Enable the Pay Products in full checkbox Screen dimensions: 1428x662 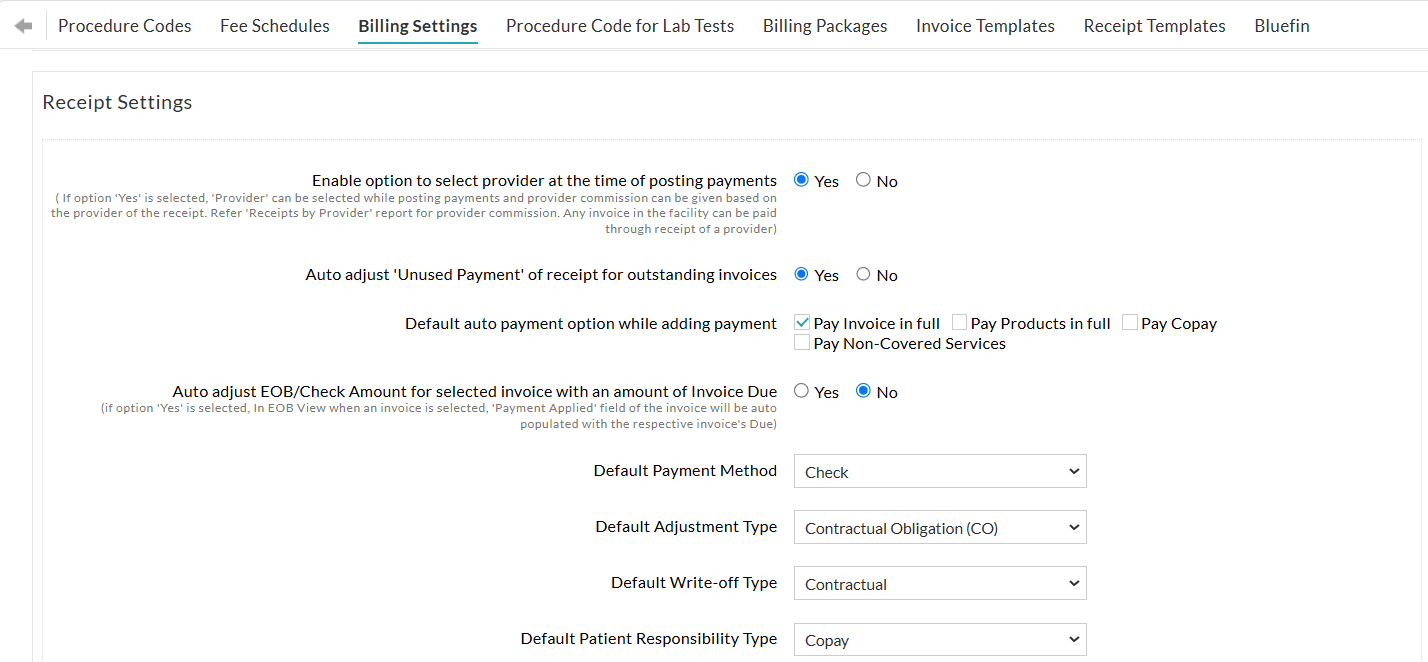point(959,322)
